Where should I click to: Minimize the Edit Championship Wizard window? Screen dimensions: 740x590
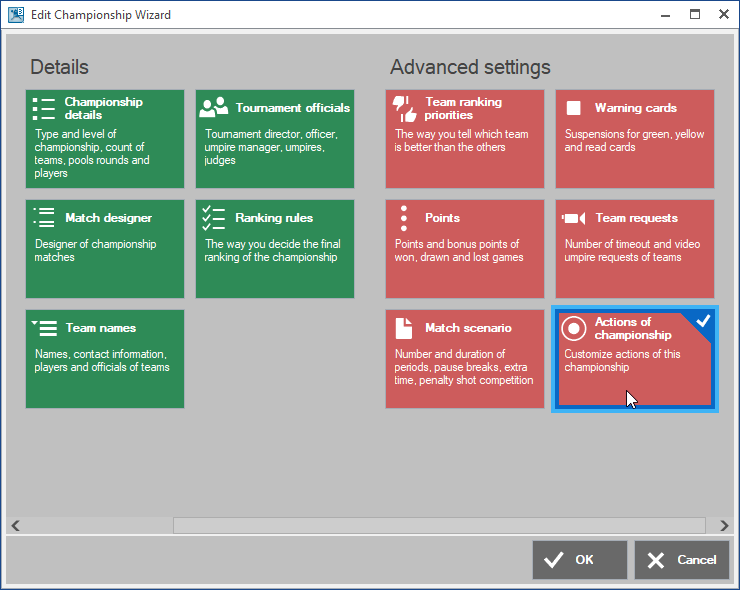pos(665,15)
